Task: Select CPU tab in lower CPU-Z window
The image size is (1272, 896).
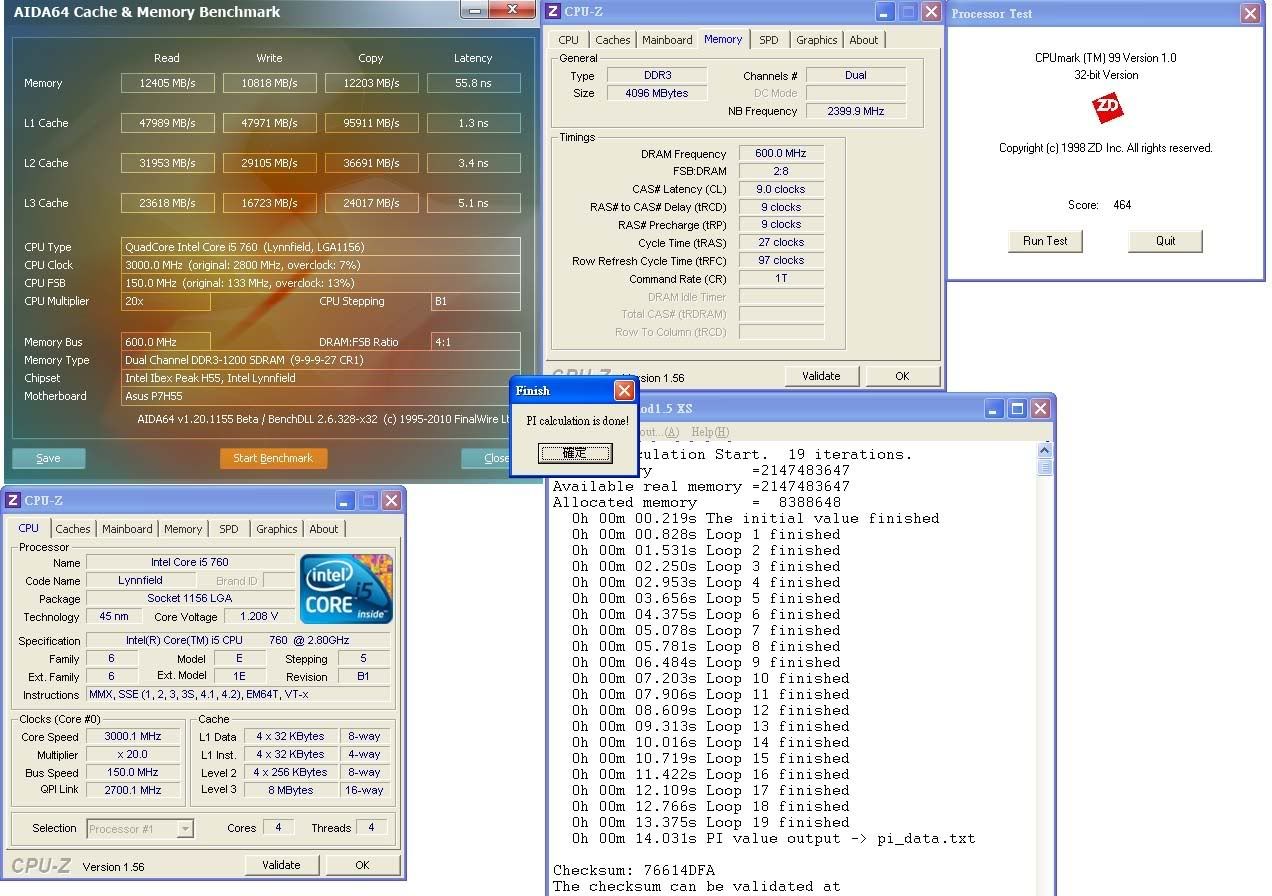Action: click(29, 528)
